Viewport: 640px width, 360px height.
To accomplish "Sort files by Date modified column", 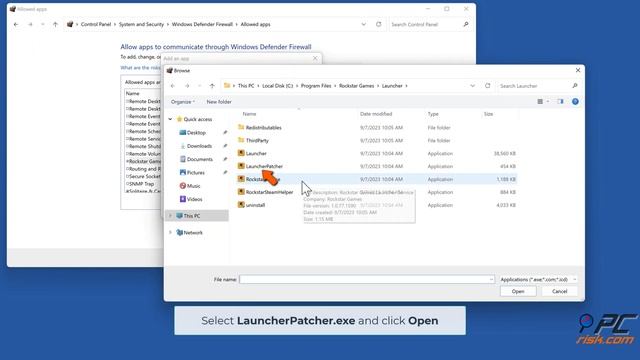I will (x=376, y=114).
